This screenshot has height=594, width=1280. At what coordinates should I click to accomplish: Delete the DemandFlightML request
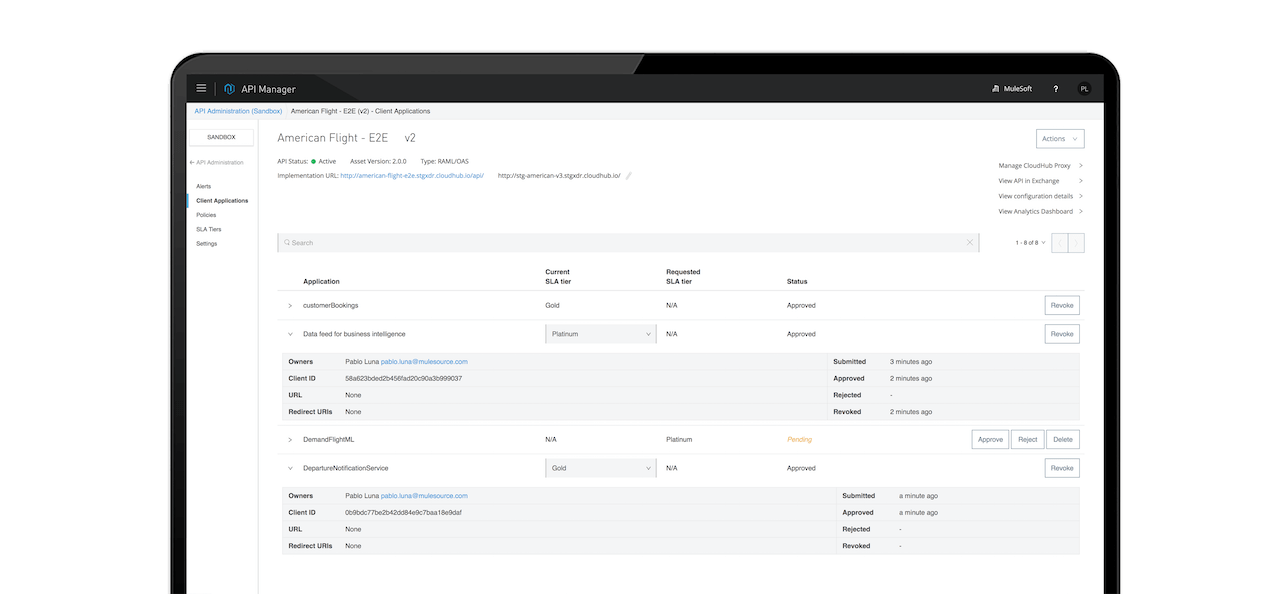coord(1063,439)
